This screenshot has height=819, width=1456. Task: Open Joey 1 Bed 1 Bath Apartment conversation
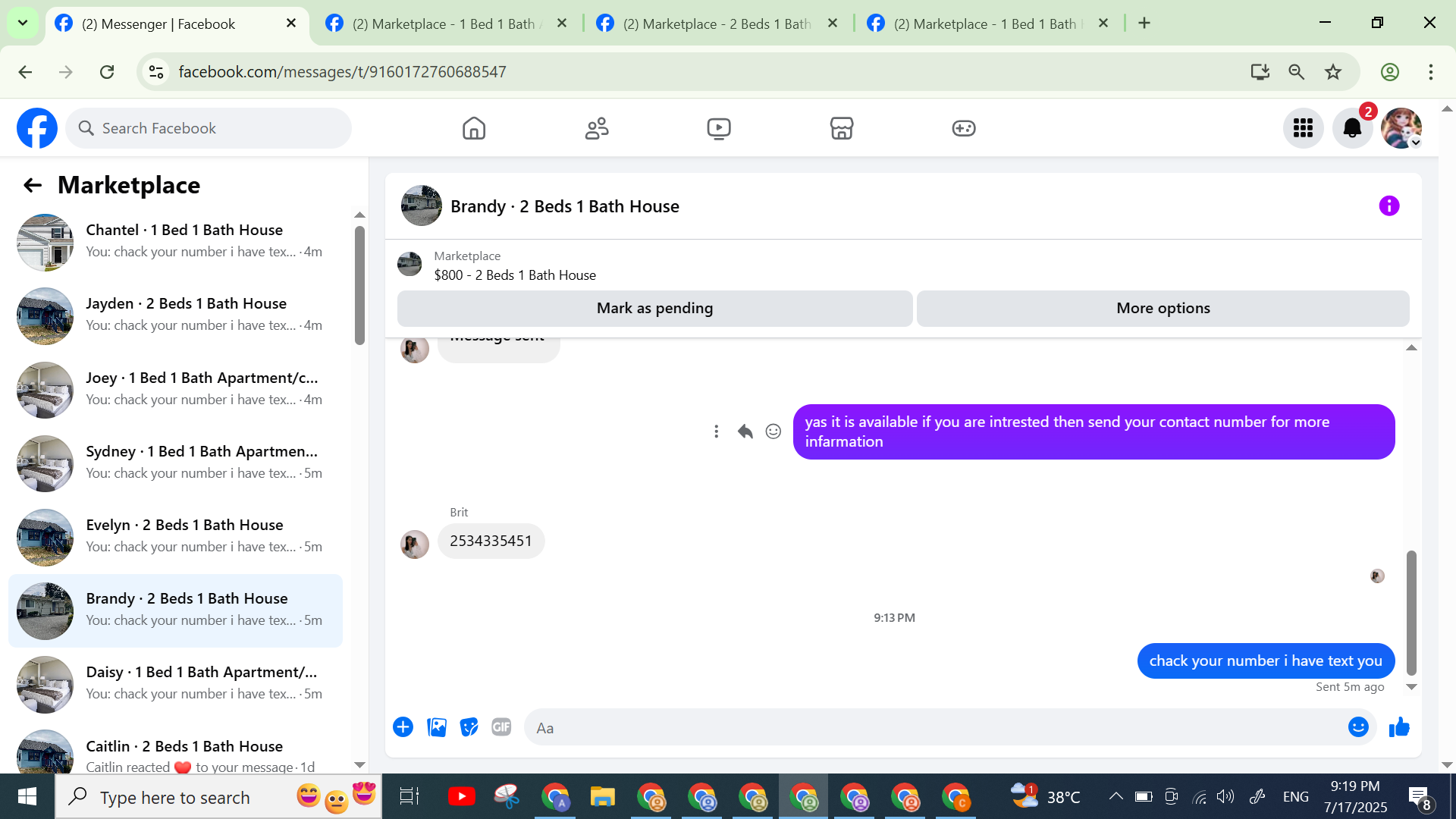coord(175,390)
